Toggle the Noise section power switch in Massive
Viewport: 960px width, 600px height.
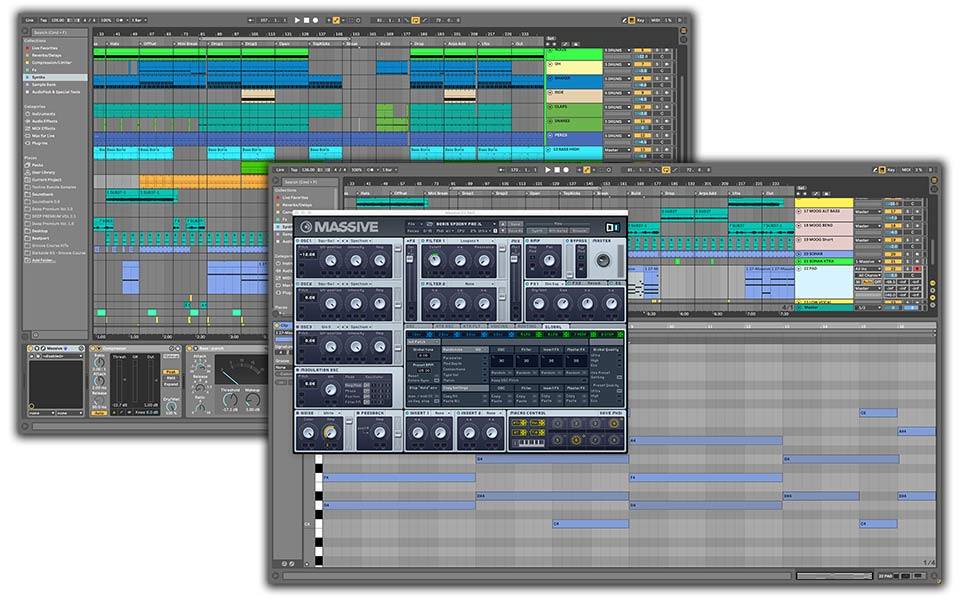tap(298, 413)
